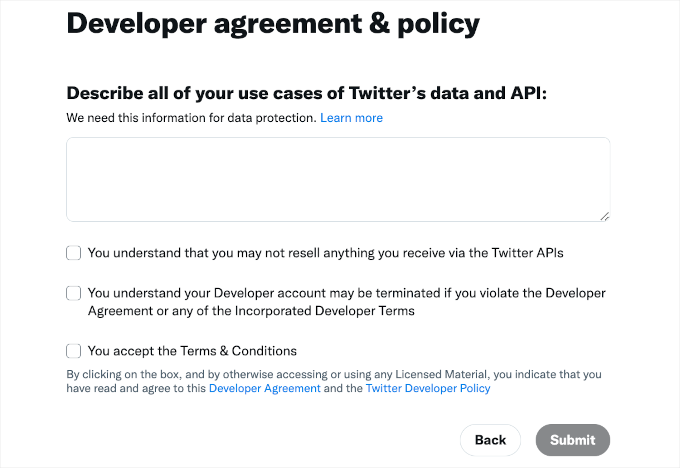The height and width of the screenshot is (468, 680).
Task: Open the Developer Agreement link
Action: [265, 388]
